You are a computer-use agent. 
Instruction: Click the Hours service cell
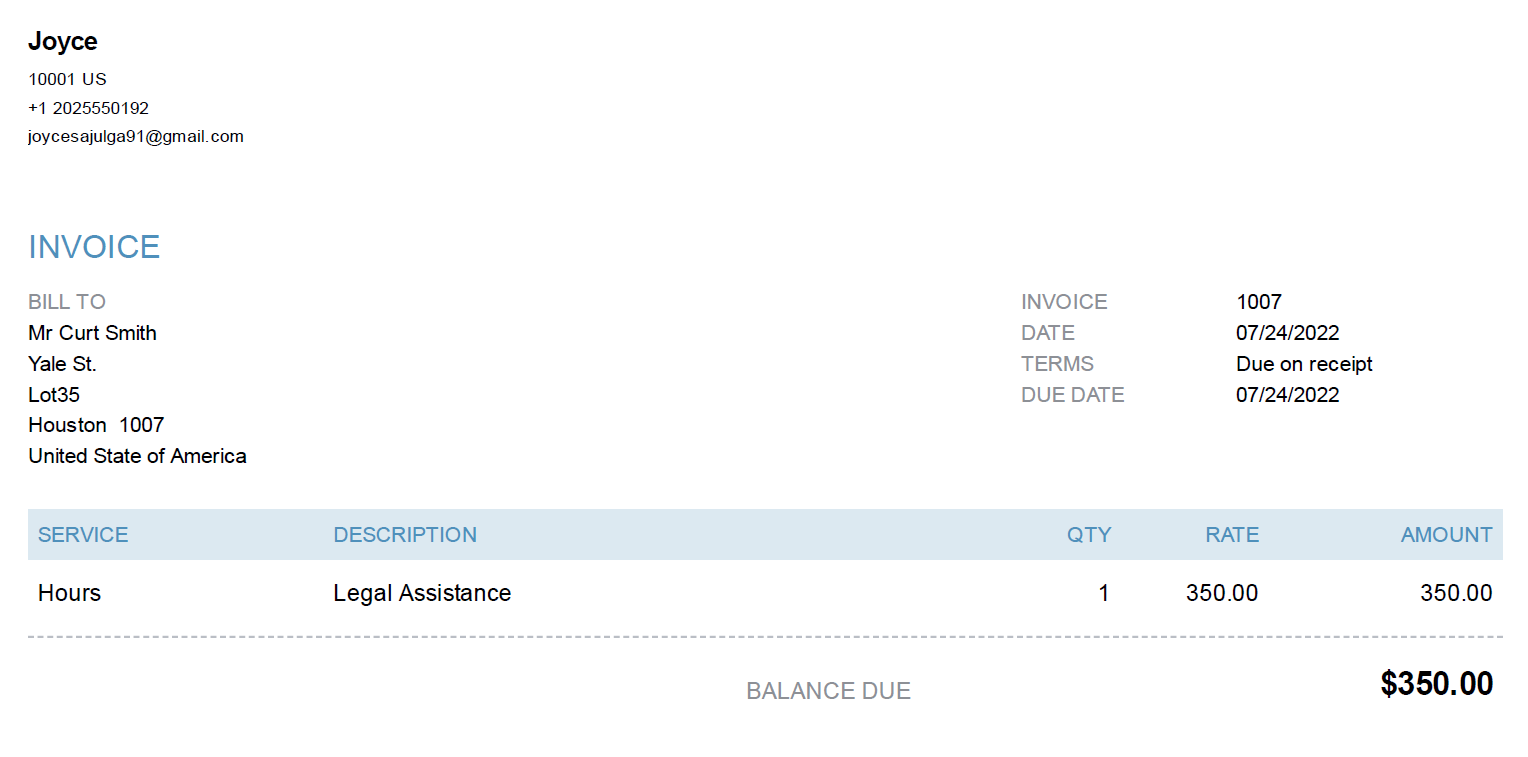click(x=69, y=593)
